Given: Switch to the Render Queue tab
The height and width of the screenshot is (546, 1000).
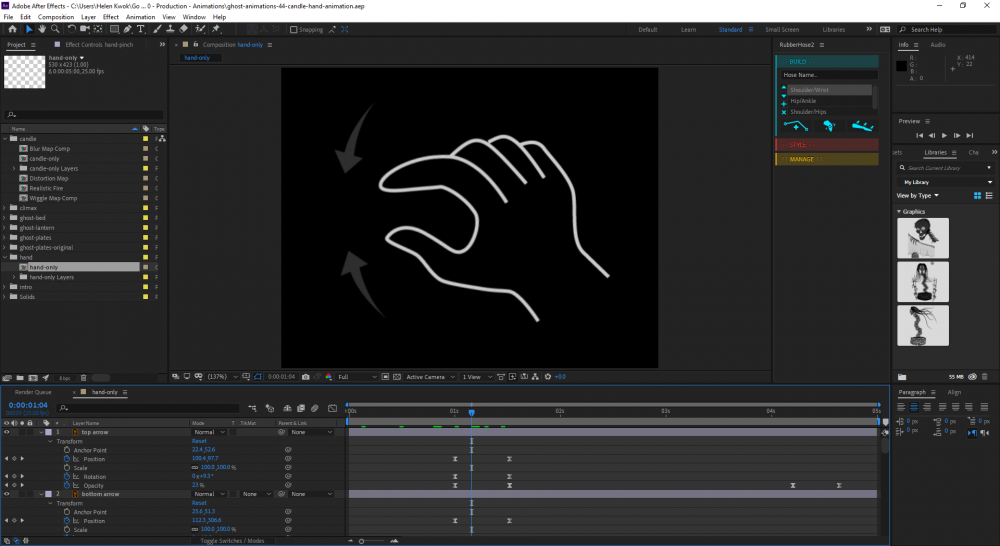Looking at the screenshot, I should (x=33, y=392).
